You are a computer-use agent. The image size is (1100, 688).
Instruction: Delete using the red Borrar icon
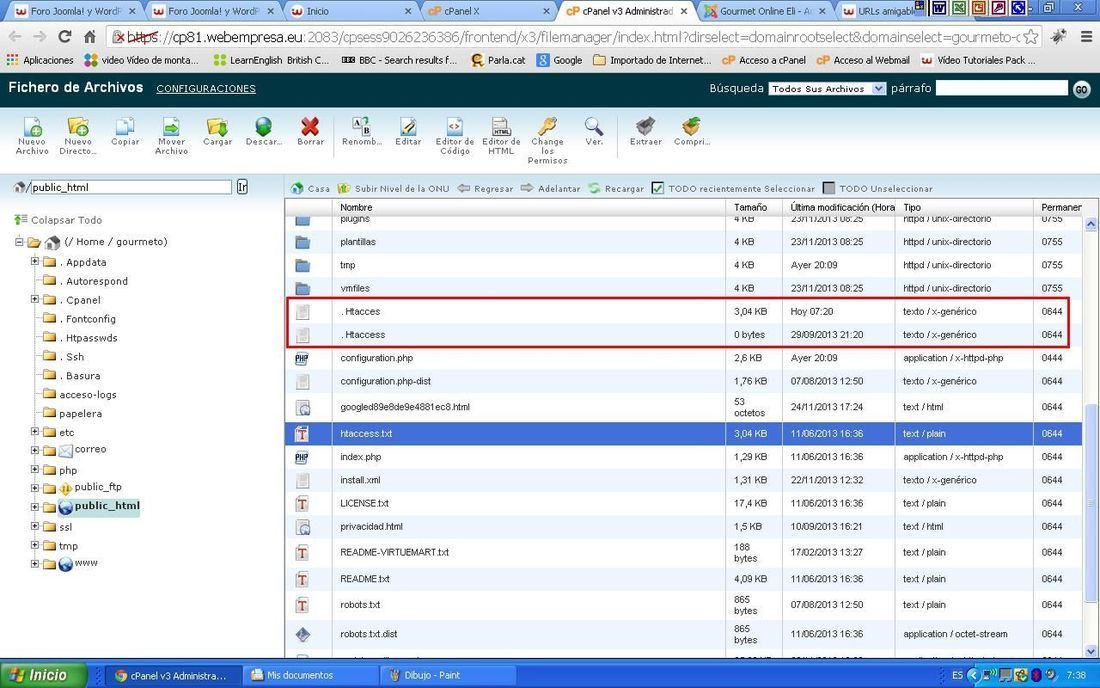310,126
